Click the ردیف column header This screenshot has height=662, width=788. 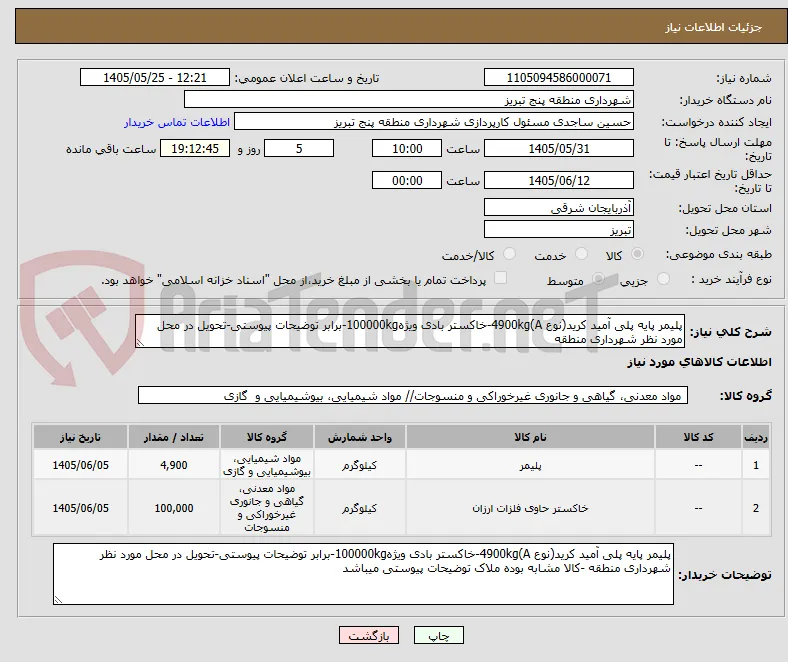pos(756,437)
